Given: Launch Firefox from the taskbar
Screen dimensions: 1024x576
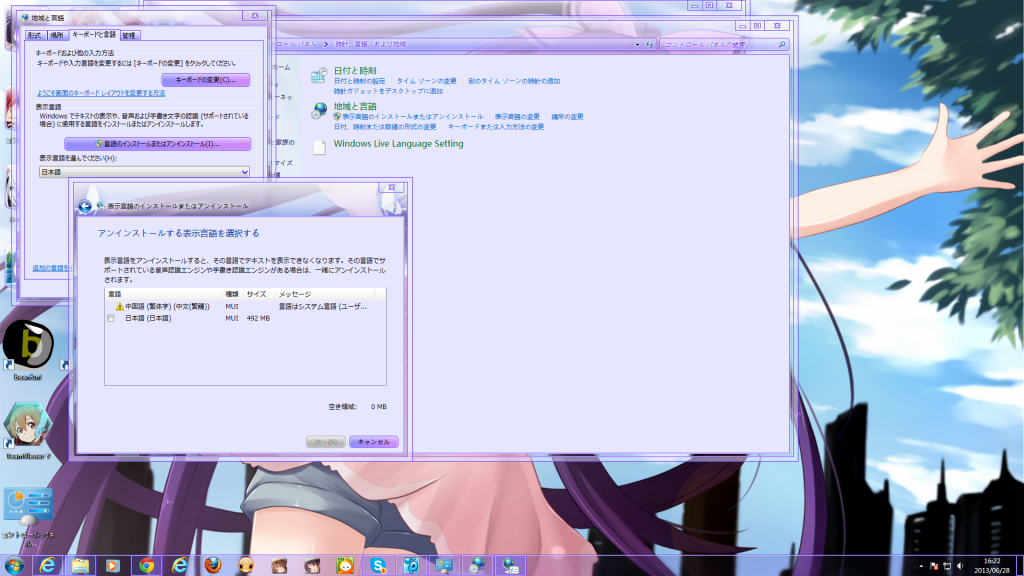Looking at the screenshot, I should tap(212, 565).
